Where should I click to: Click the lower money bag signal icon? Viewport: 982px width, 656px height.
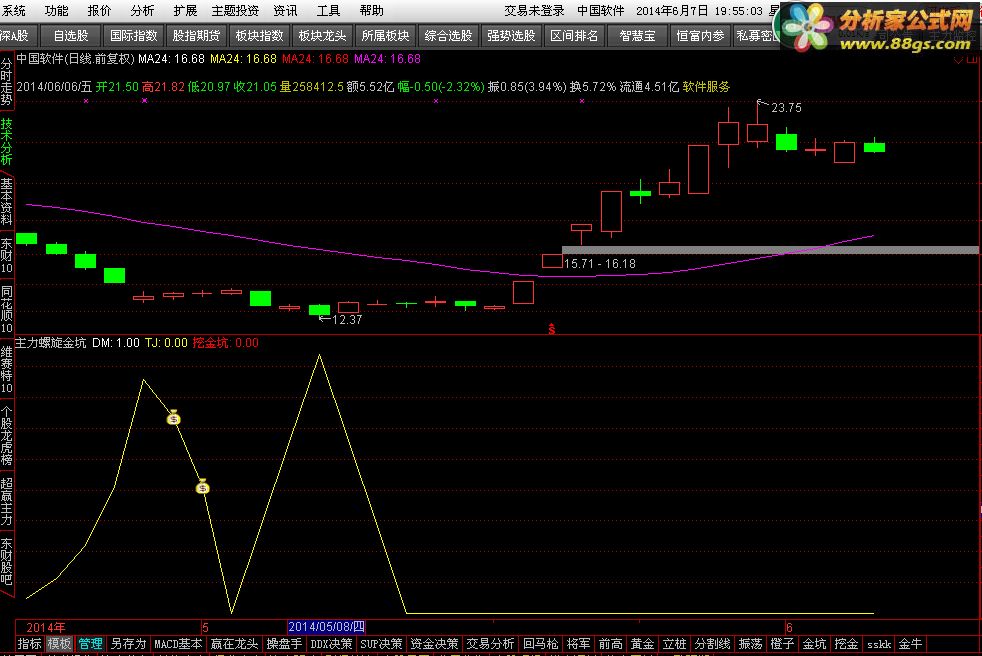click(202, 487)
